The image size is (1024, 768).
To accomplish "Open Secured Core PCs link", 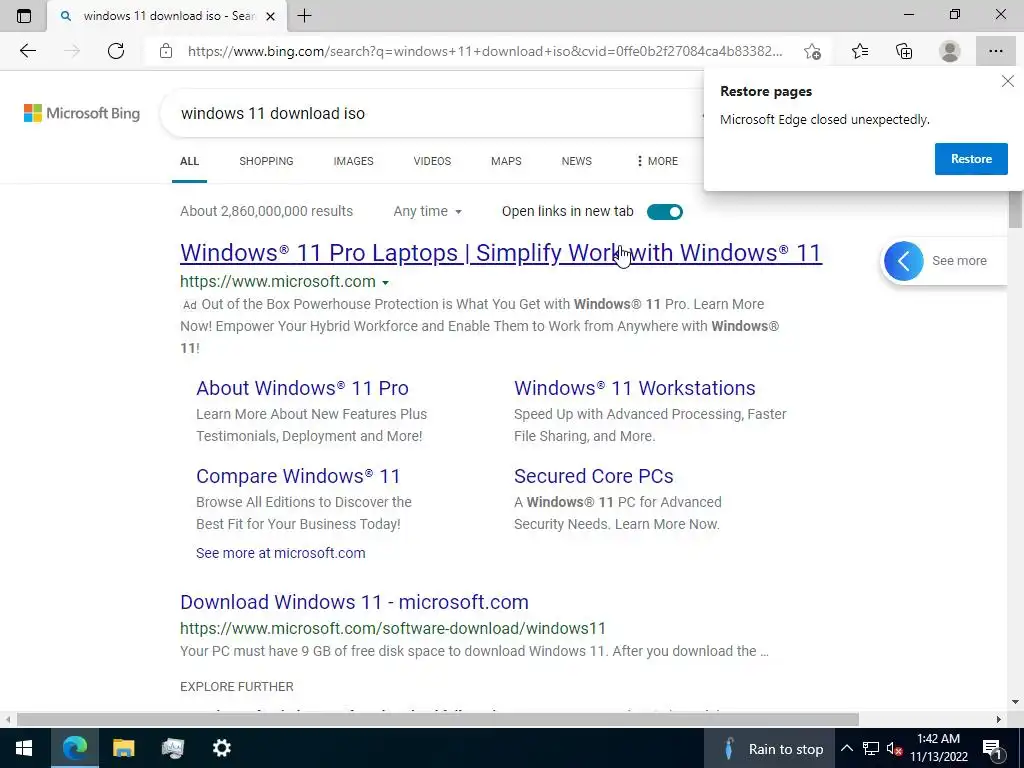I will point(594,476).
